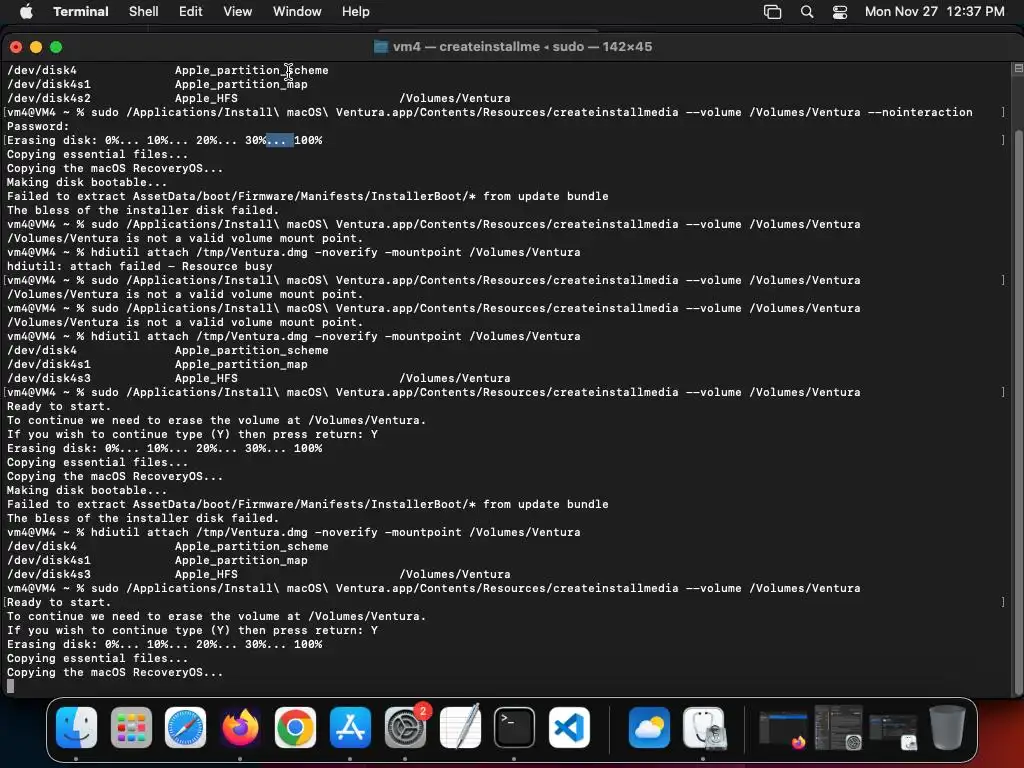Close the Terminal window with red button
The width and height of the screenshot is (1024, 768).
point(16,47)
